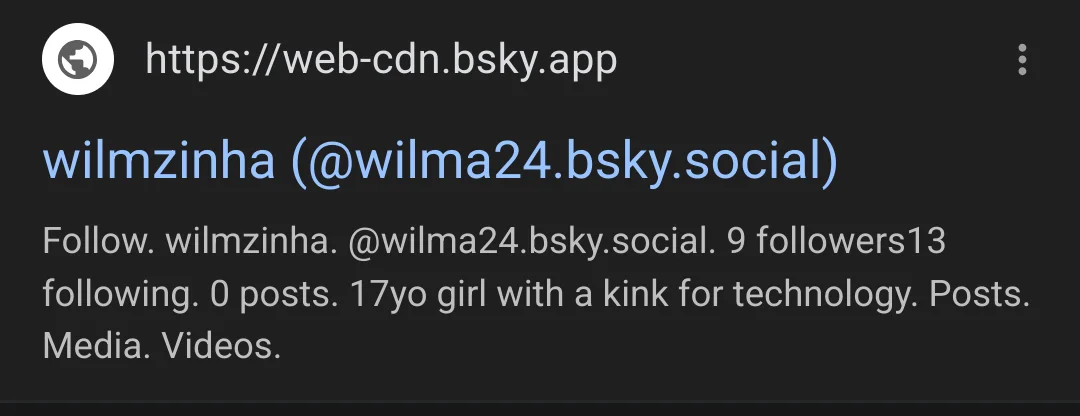Click the https://web-cdn.bsky.app site URL
Image resolution: width=1080 pixels, height=416 pixels.
point(381,61)
